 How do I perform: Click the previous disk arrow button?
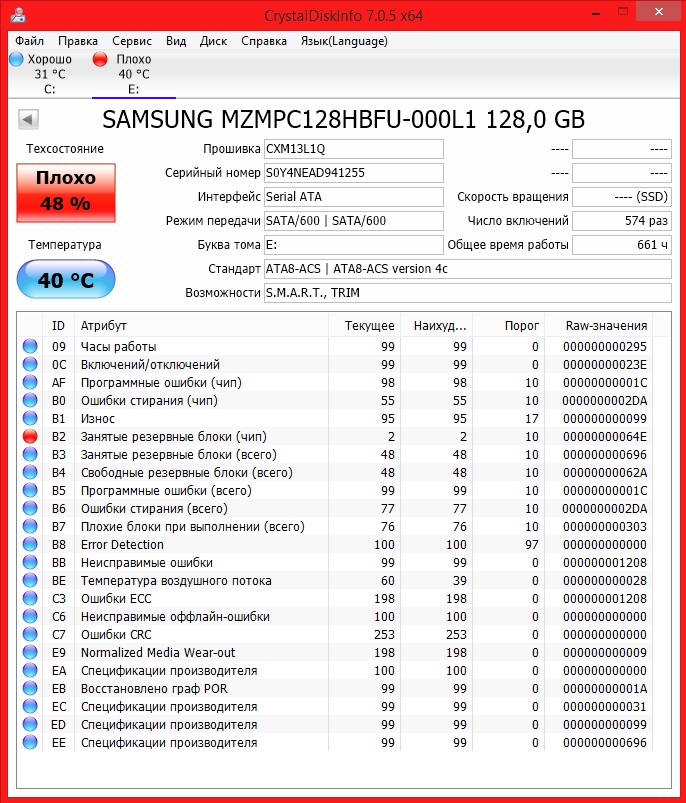click(x=28, y=120)
